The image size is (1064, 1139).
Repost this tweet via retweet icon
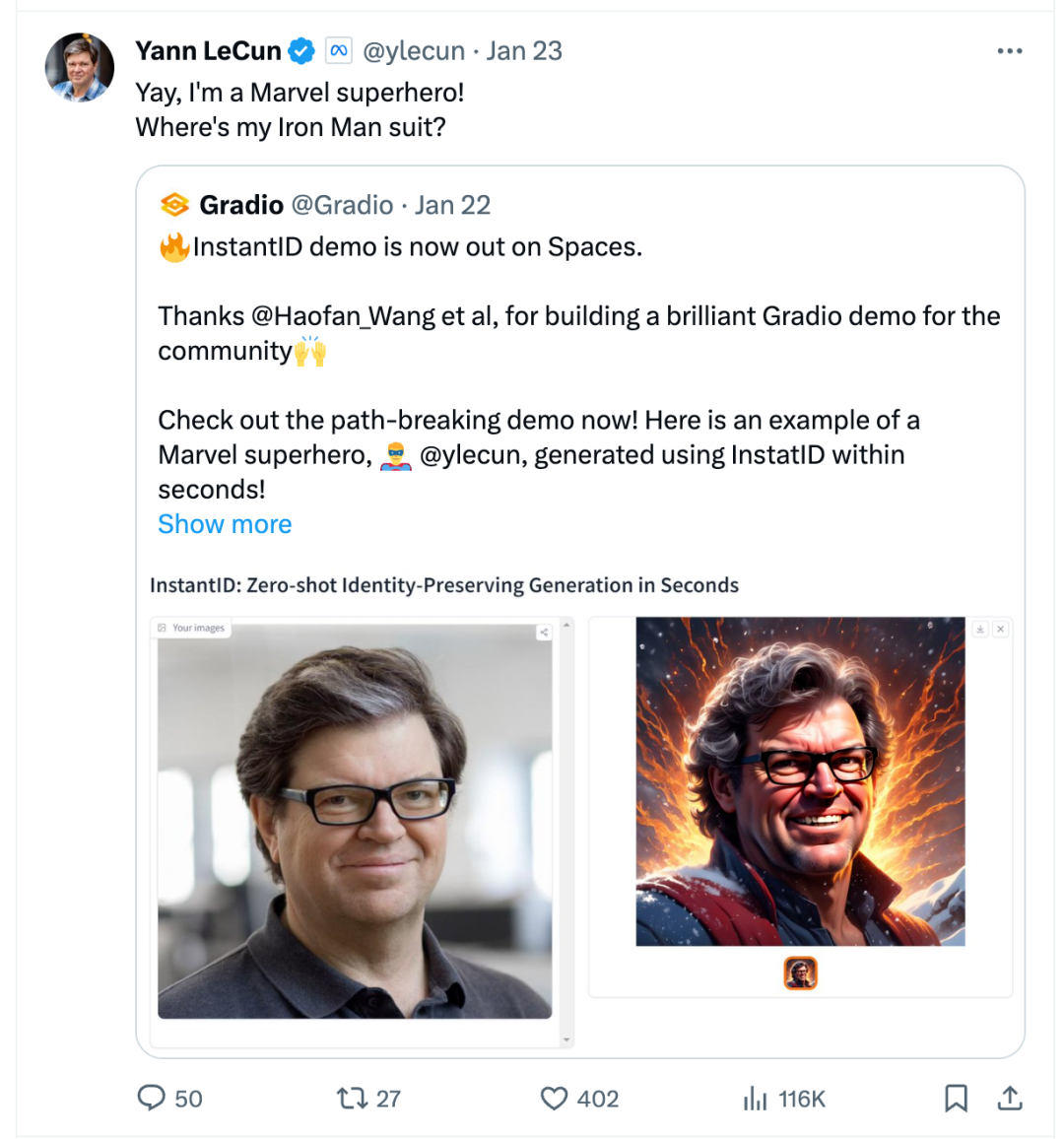click(352, 1098)
